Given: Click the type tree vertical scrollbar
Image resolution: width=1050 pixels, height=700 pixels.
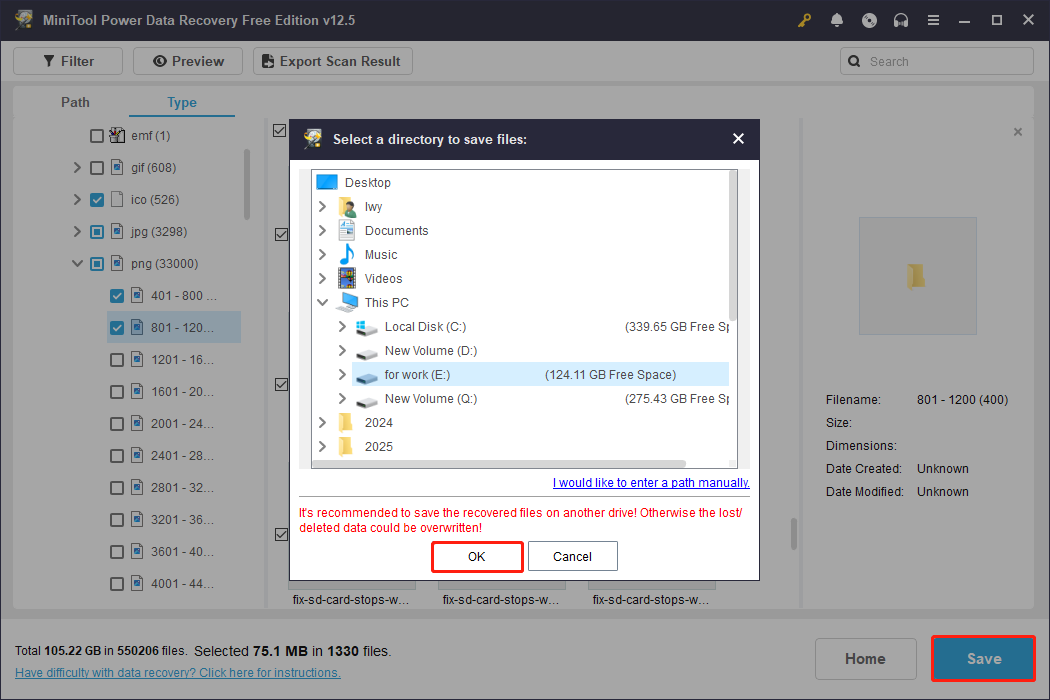Looking at the screenshot, I should click(246, 184).
